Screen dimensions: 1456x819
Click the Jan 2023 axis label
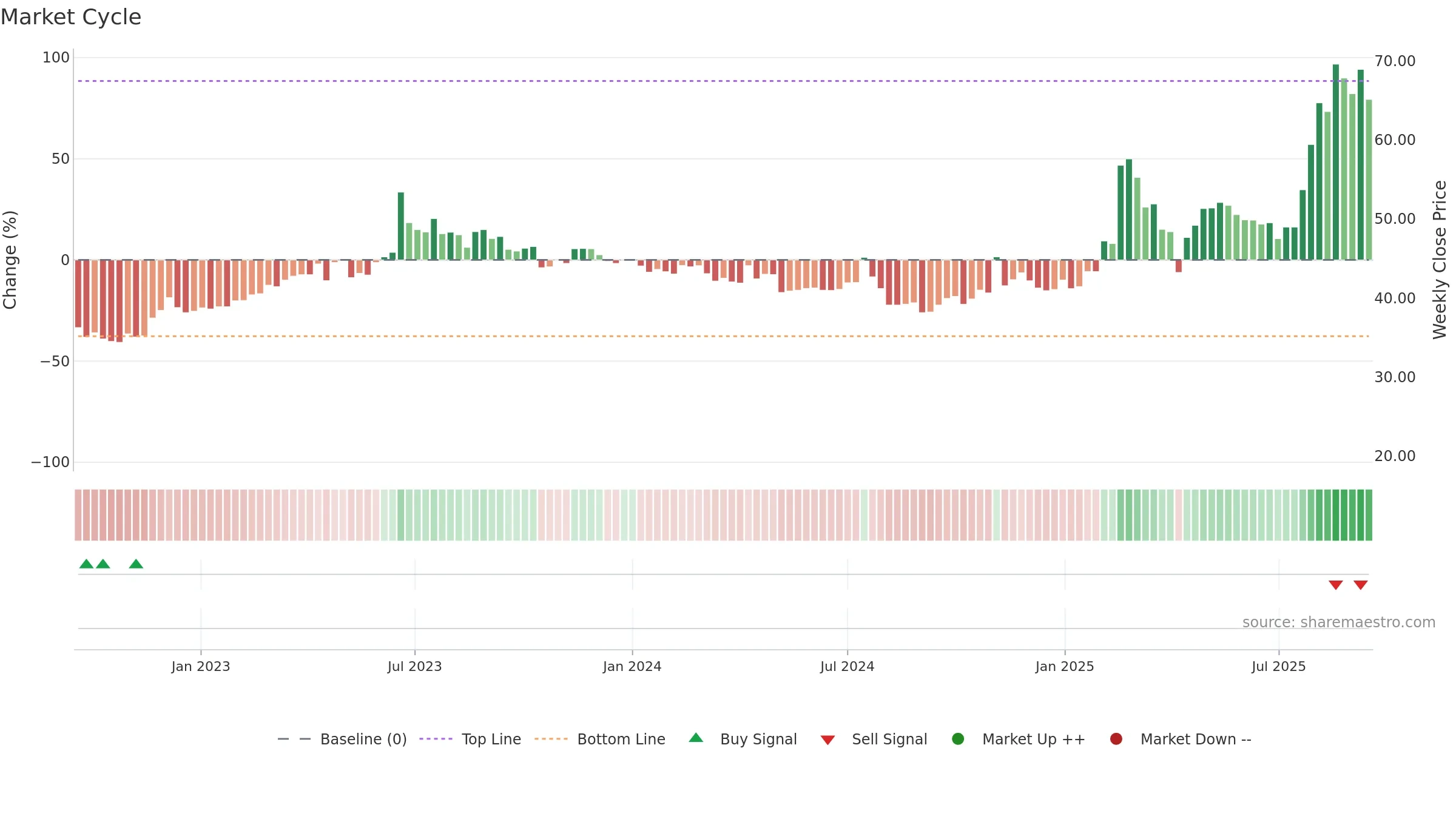(x=201, y=667)
